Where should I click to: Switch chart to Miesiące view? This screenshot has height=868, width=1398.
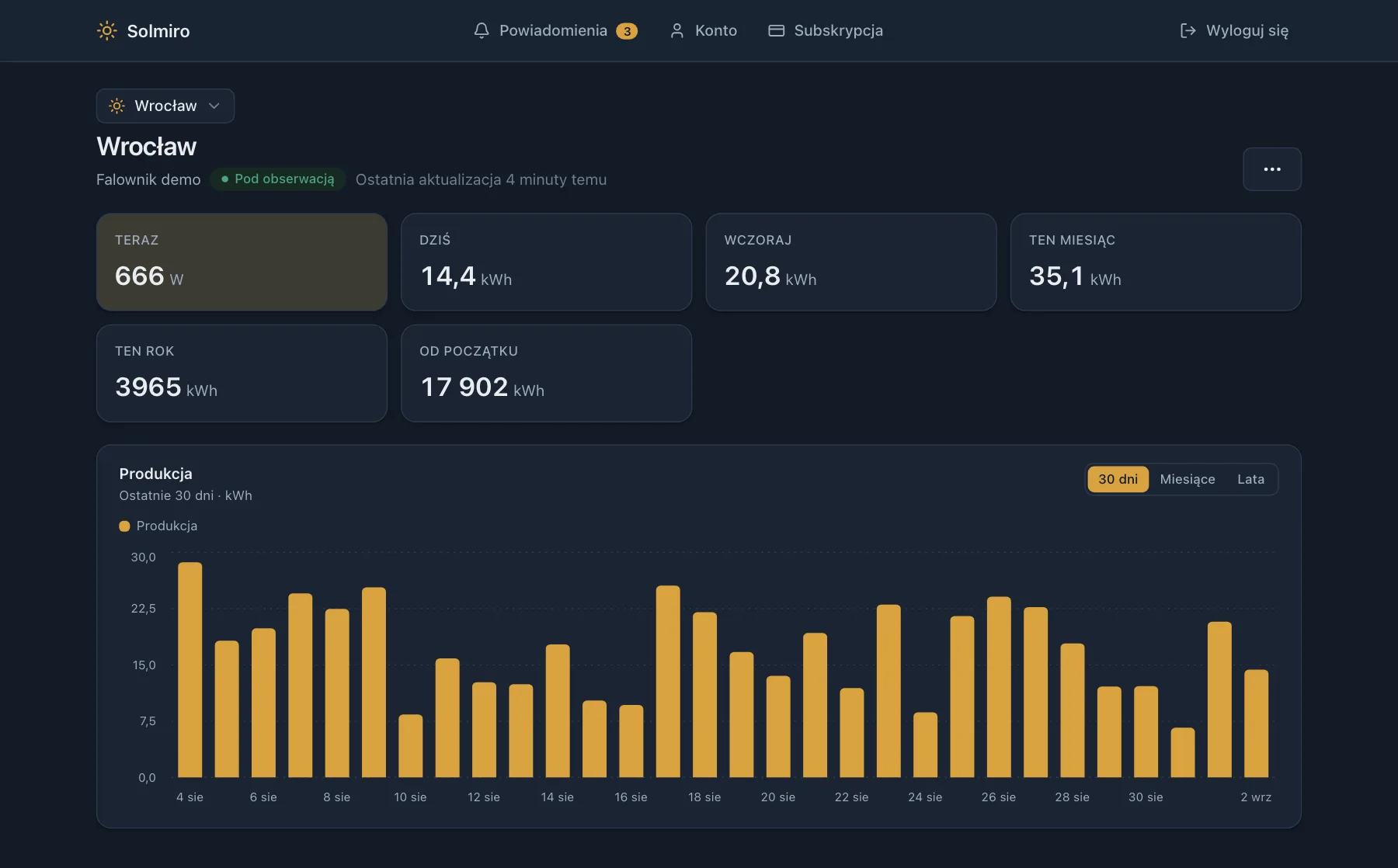1188,479
